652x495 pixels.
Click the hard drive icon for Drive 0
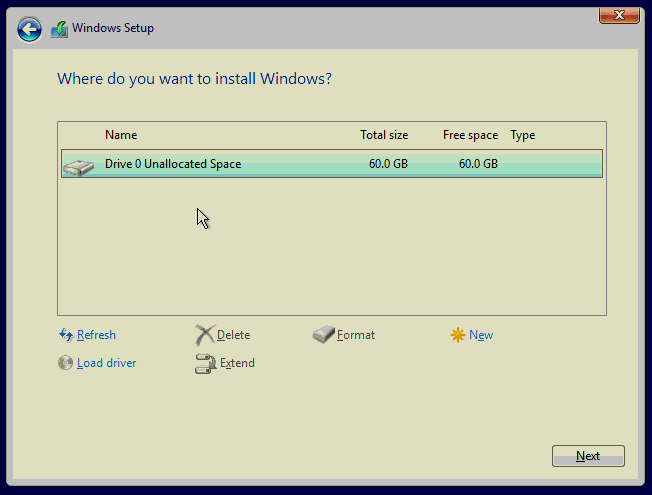(x=78, y=165)
